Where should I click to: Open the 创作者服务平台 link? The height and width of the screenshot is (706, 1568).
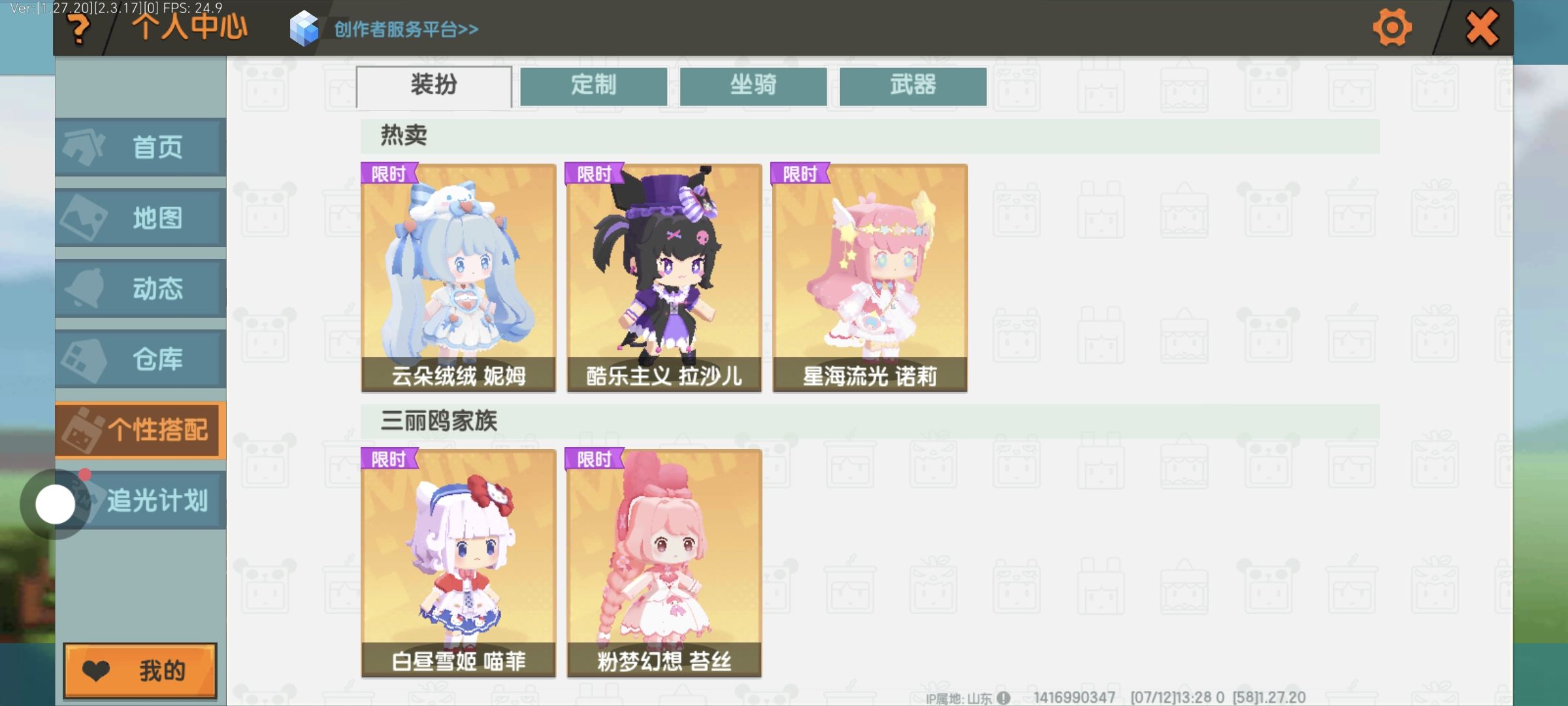406,29
